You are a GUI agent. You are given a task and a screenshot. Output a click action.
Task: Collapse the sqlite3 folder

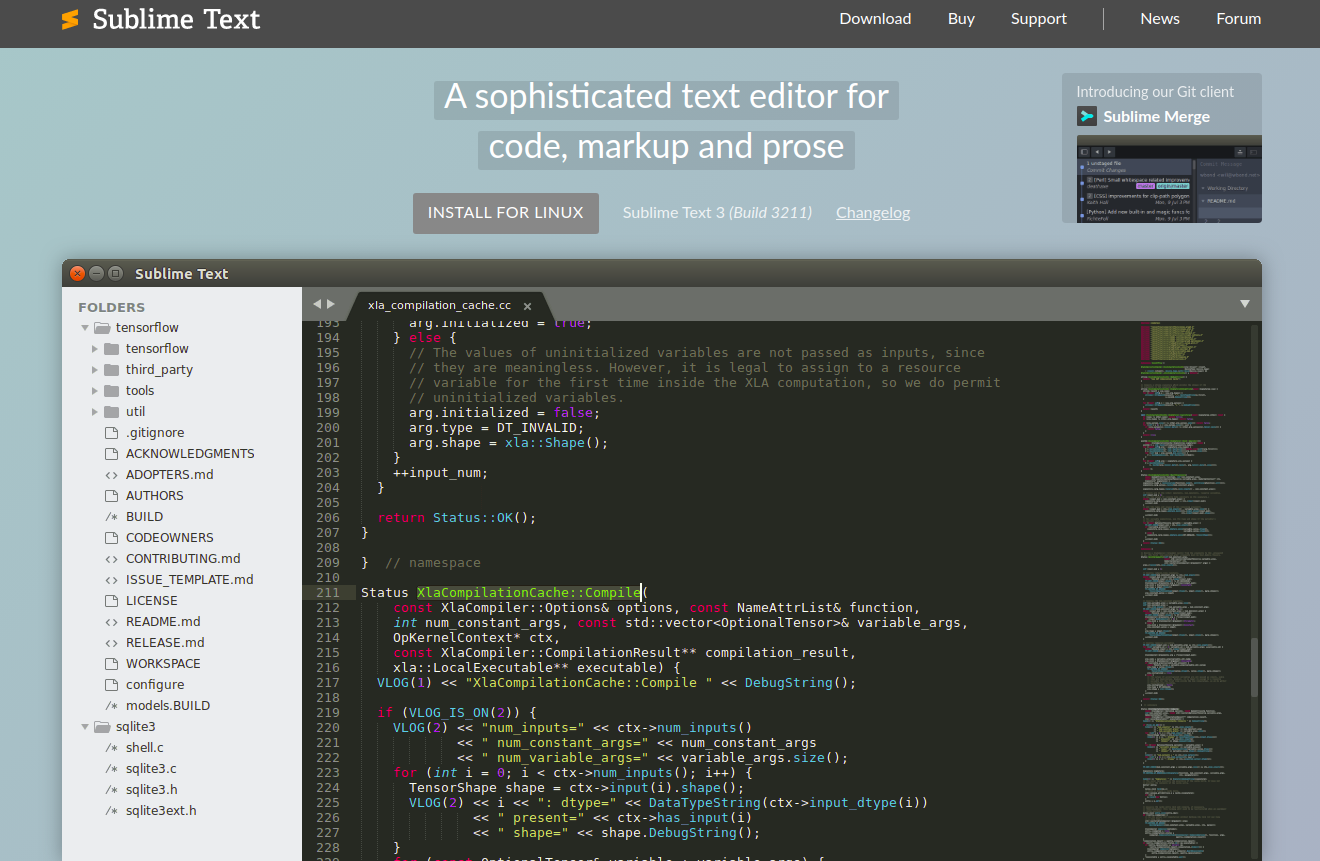click(x=85, y=726)
